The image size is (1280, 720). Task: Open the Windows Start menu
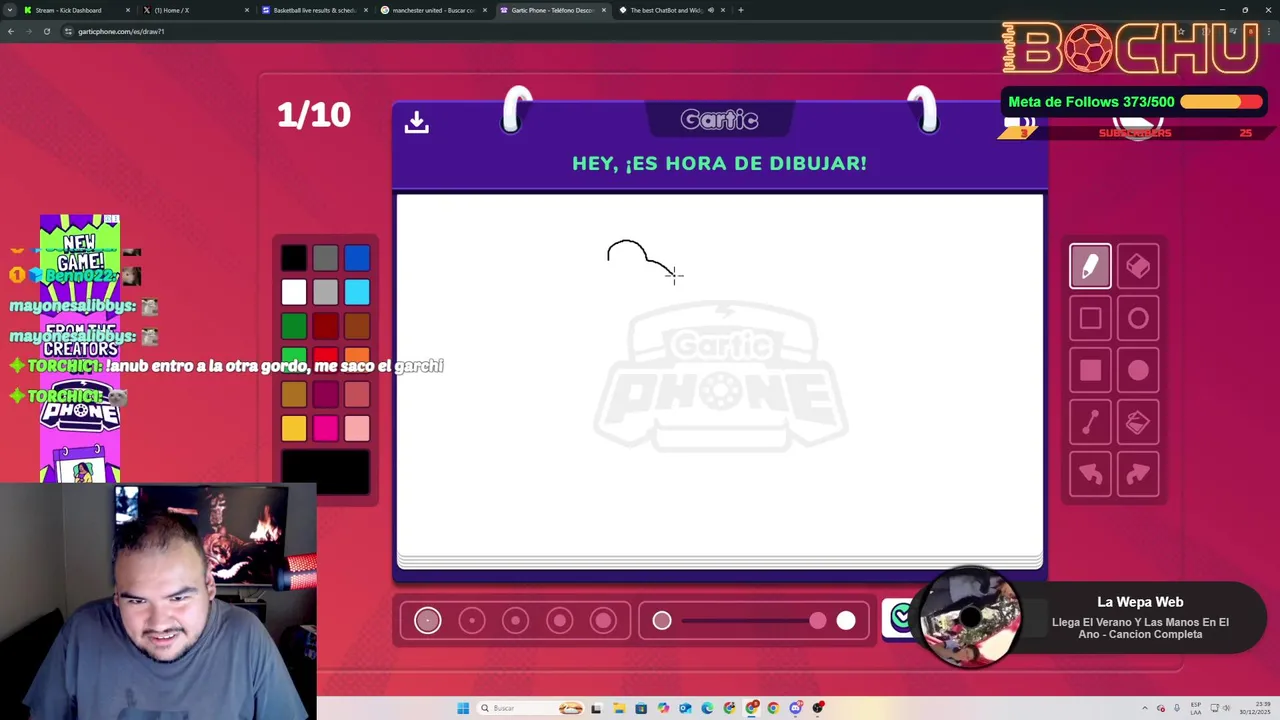[x=463, y=708]
